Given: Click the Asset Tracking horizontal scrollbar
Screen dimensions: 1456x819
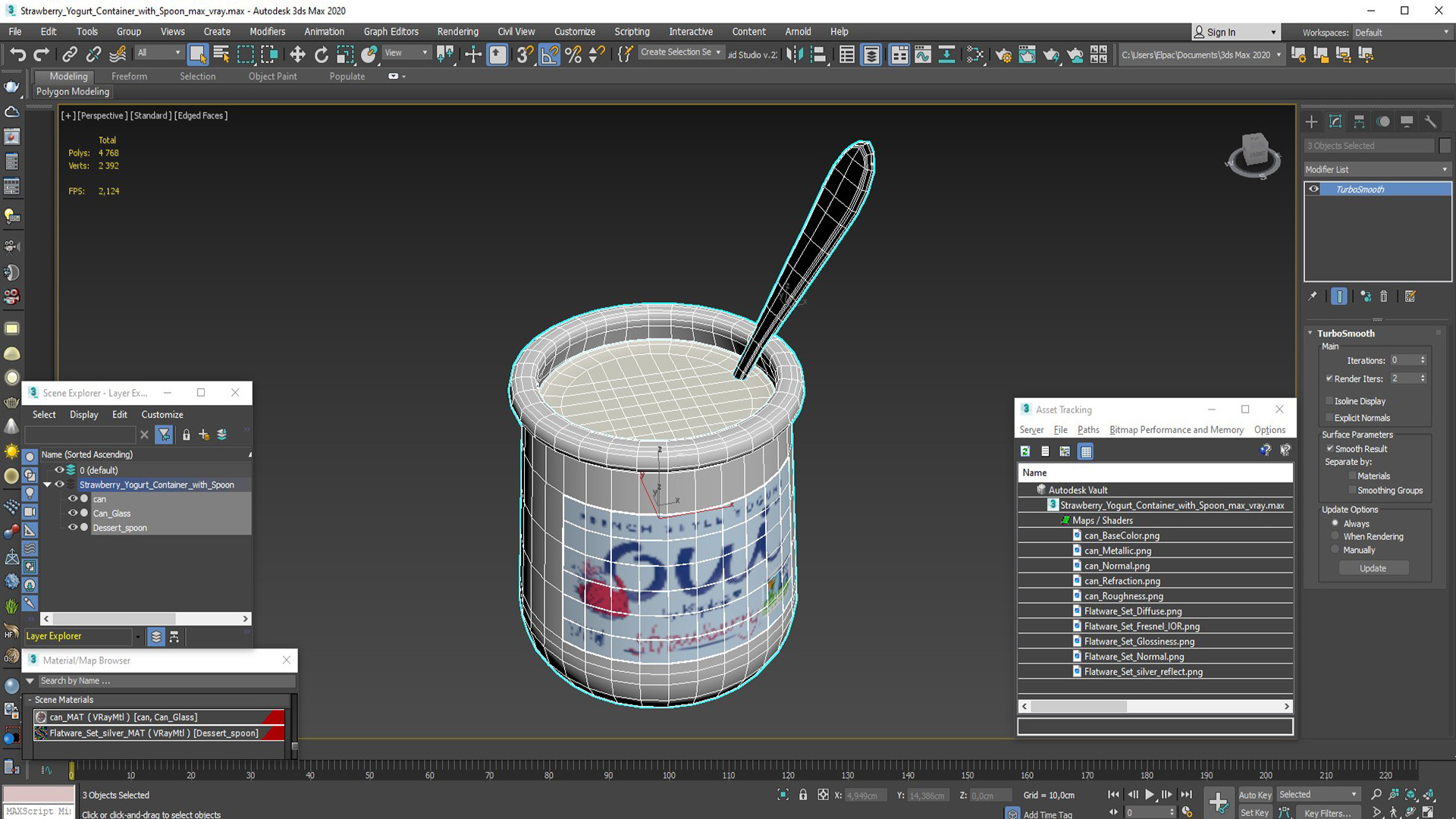Looking at the screenshot, I should pos(1078,706).
